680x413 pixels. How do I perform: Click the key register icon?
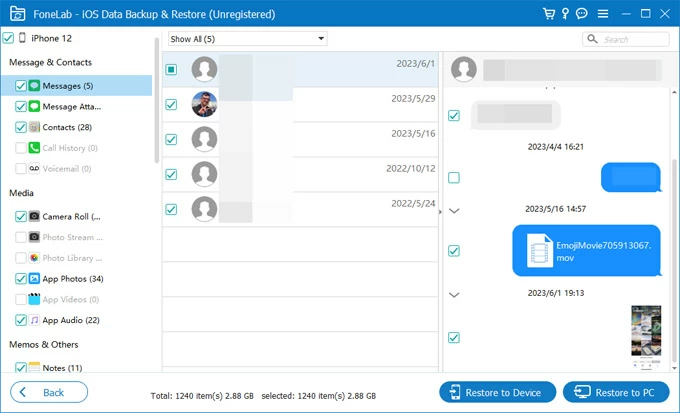566,14
